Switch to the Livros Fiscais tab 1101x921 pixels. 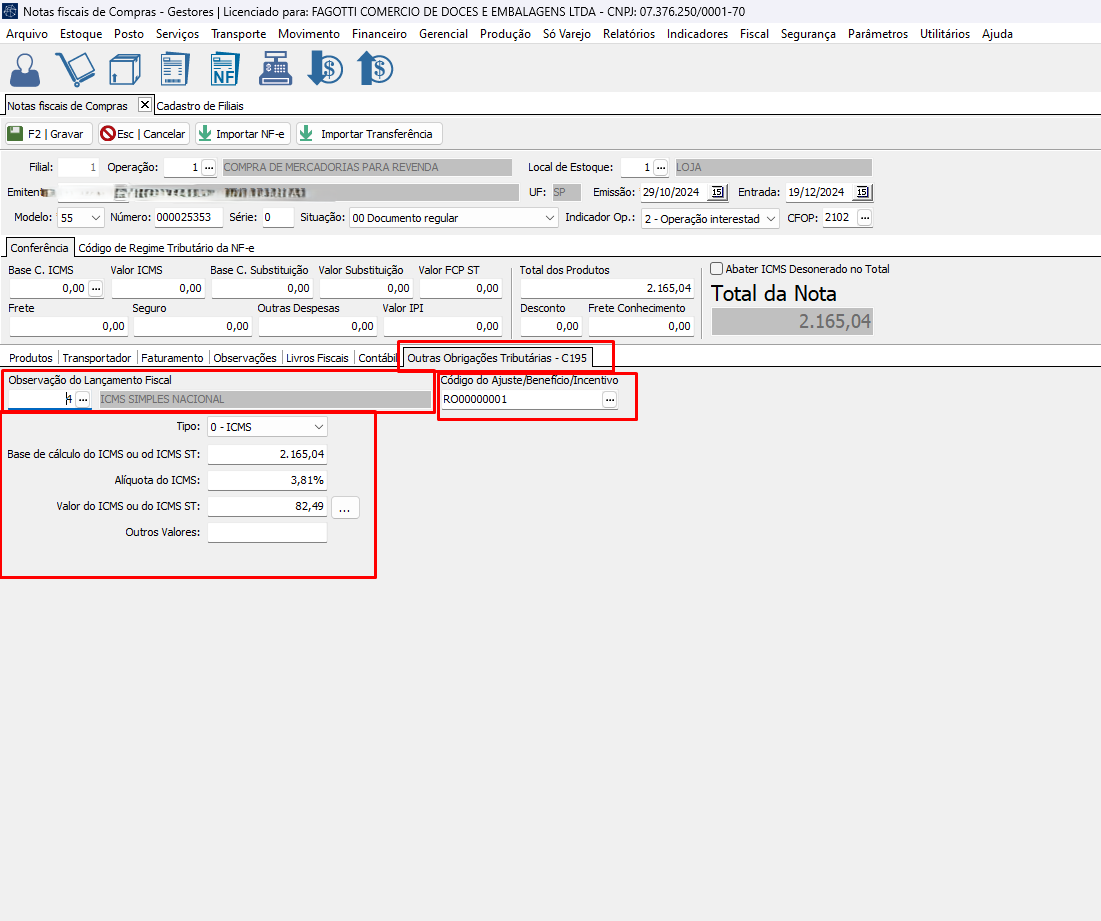(317, 358)
